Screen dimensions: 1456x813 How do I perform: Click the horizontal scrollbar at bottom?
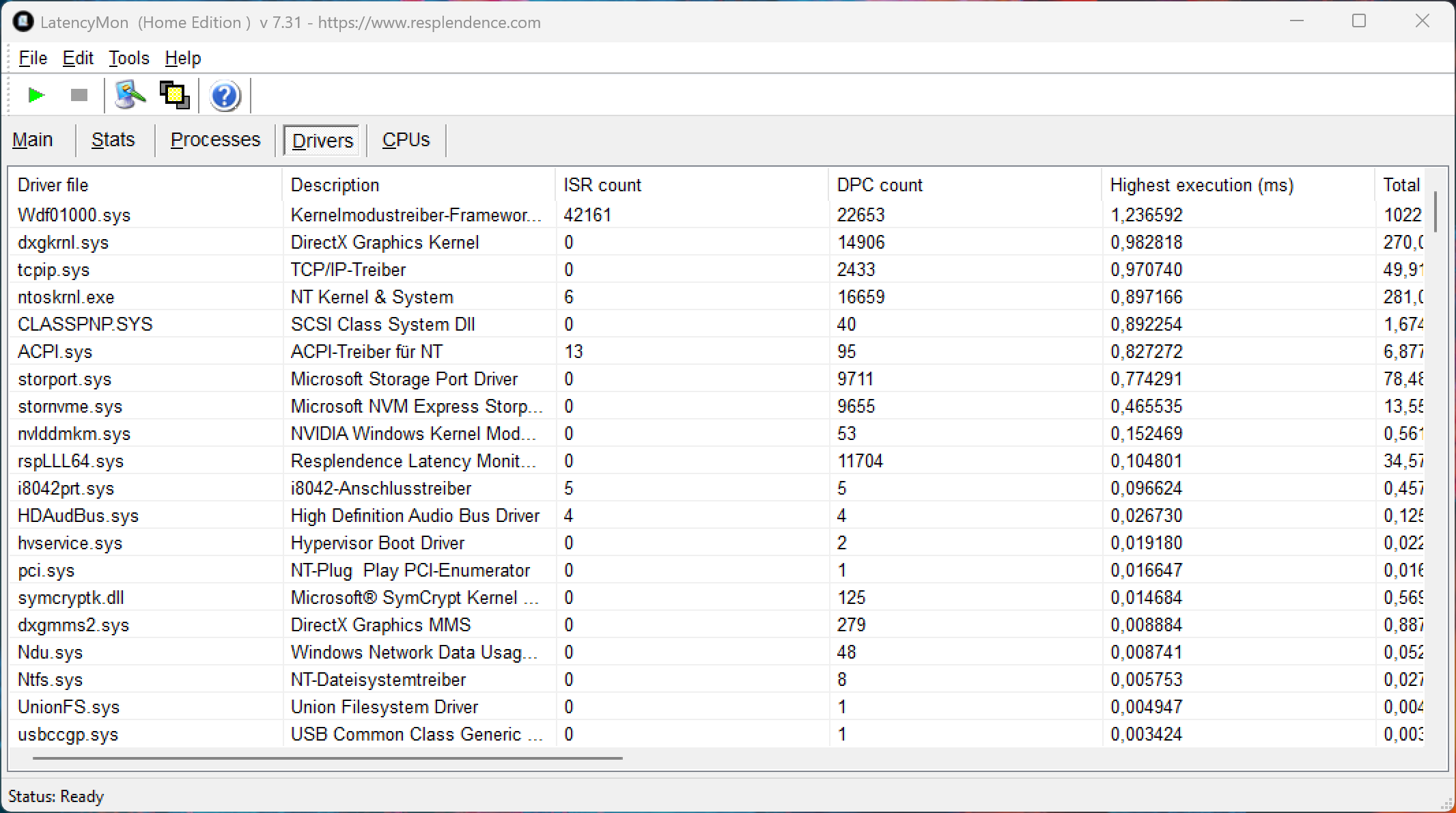tap(328, 758)
